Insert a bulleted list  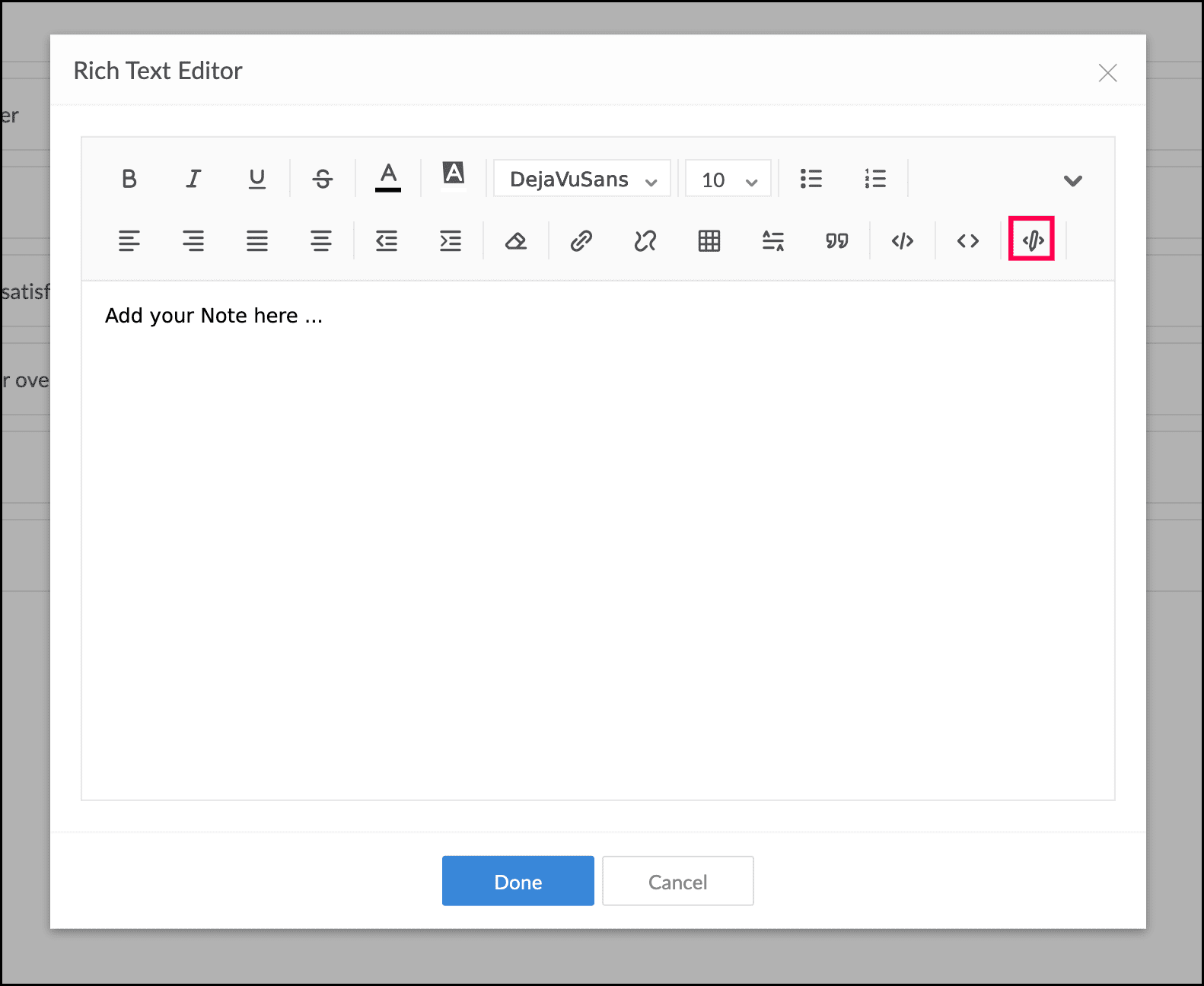(x=811, y=179)
